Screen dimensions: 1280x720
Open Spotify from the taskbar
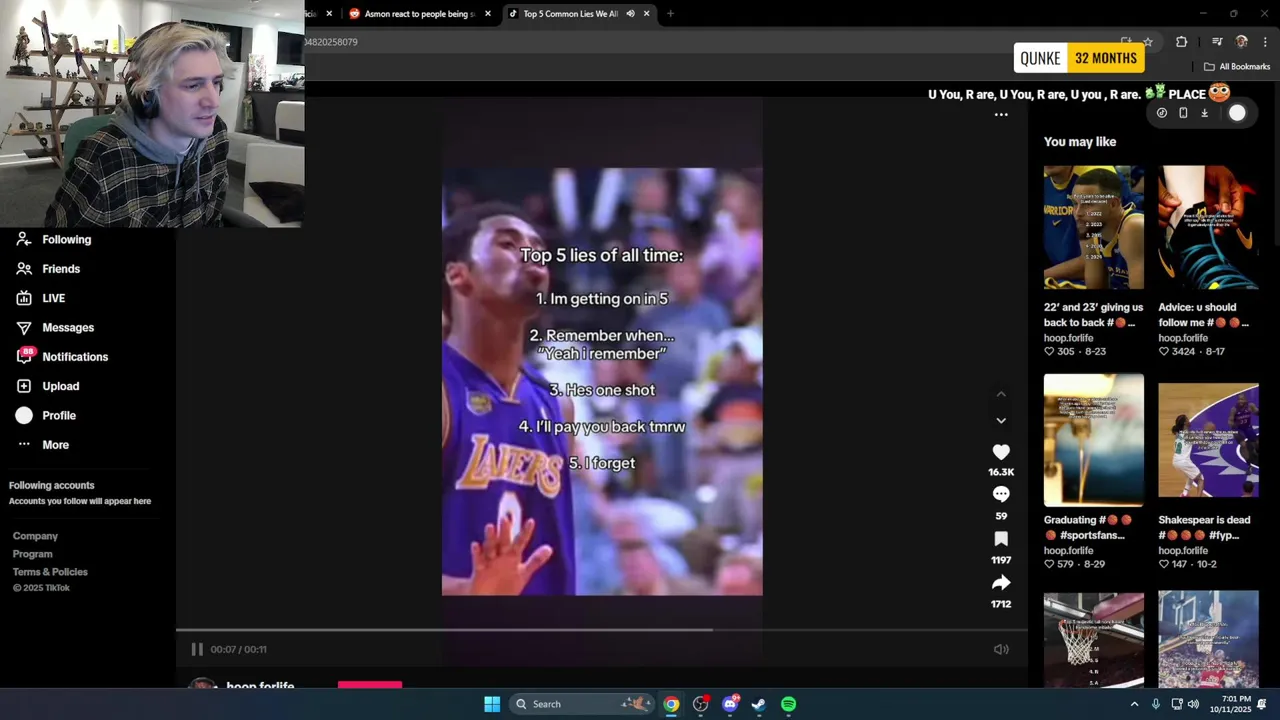[788, 704]
